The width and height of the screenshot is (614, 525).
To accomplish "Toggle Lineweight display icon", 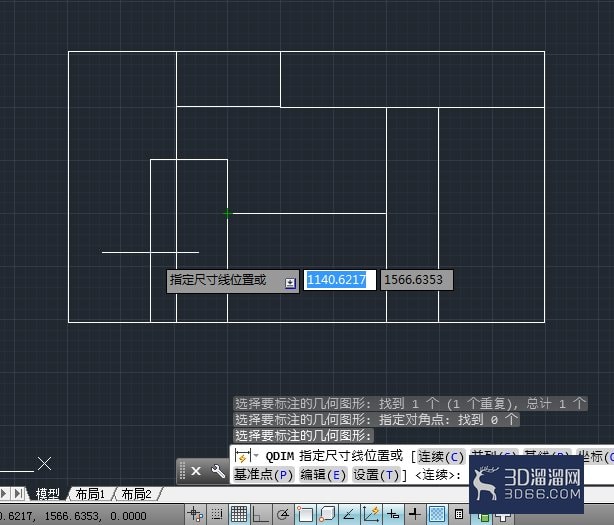I will (415, 514).
